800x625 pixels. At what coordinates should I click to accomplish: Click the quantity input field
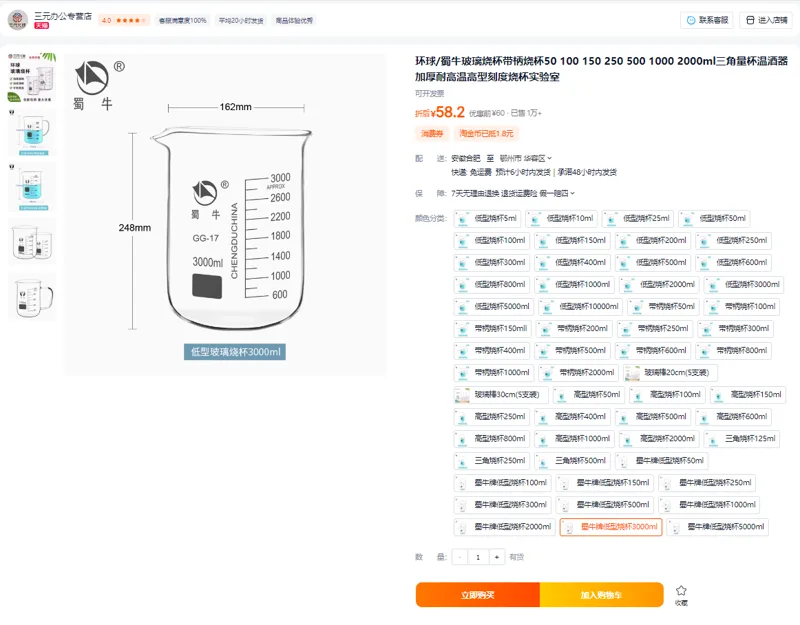click(x=478, y=557)
